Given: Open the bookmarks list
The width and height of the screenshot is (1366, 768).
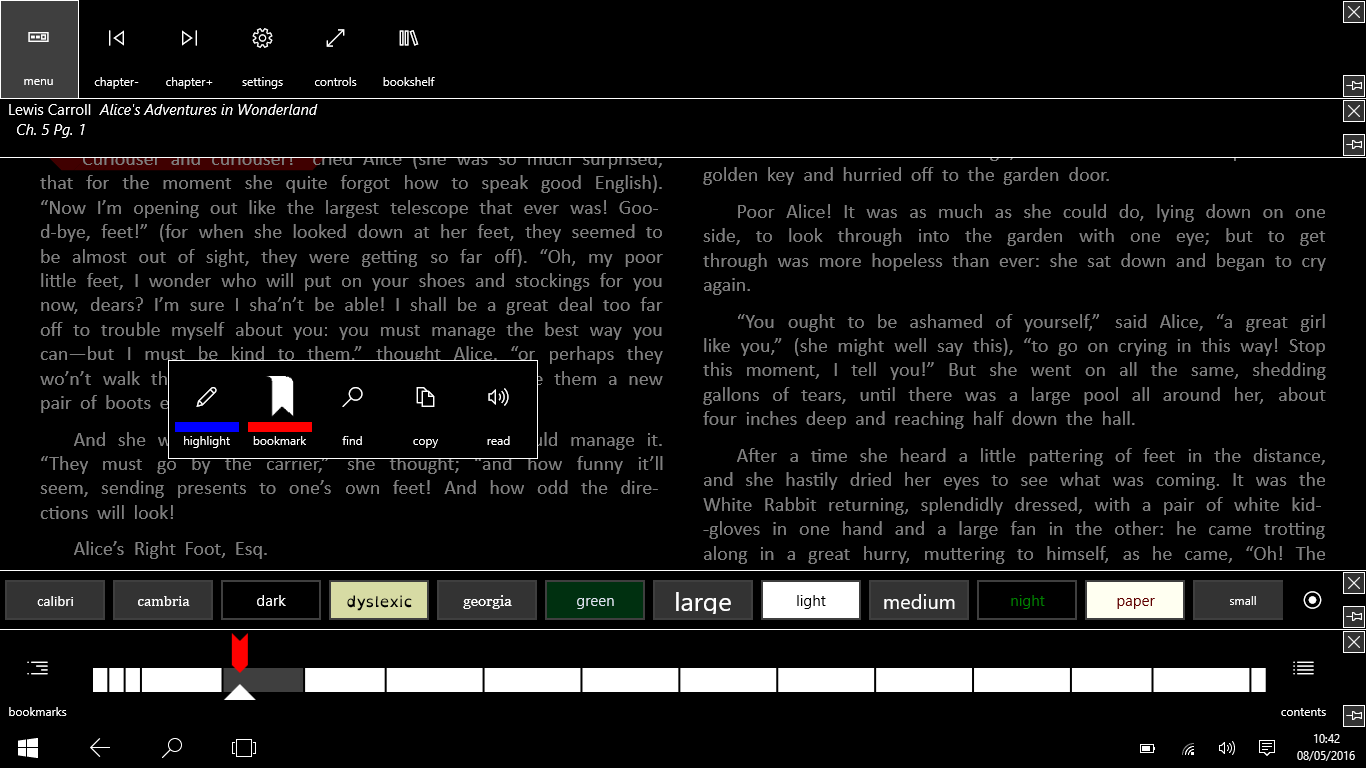Looking at the screenshot, I should pos(37,680).
